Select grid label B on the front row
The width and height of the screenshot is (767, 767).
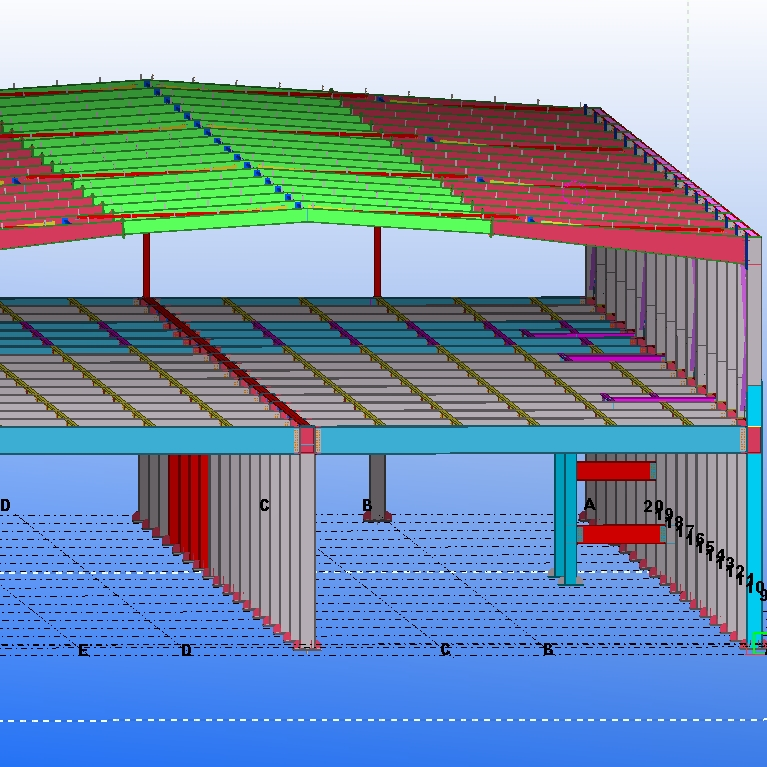pyautogui.click(x=548, y=650)
